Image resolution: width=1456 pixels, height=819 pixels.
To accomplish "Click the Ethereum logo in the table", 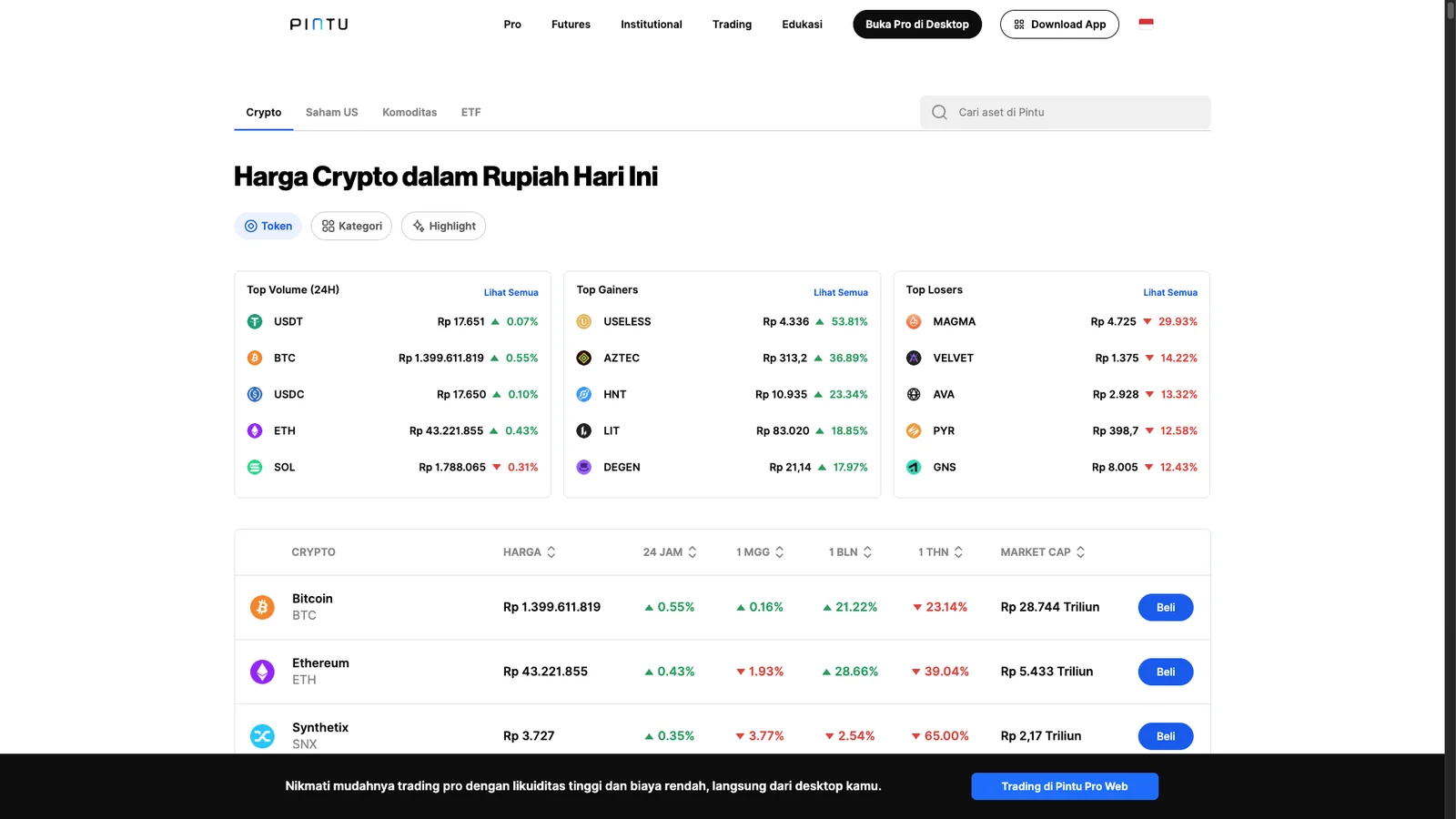I will [x=262, y=672].
